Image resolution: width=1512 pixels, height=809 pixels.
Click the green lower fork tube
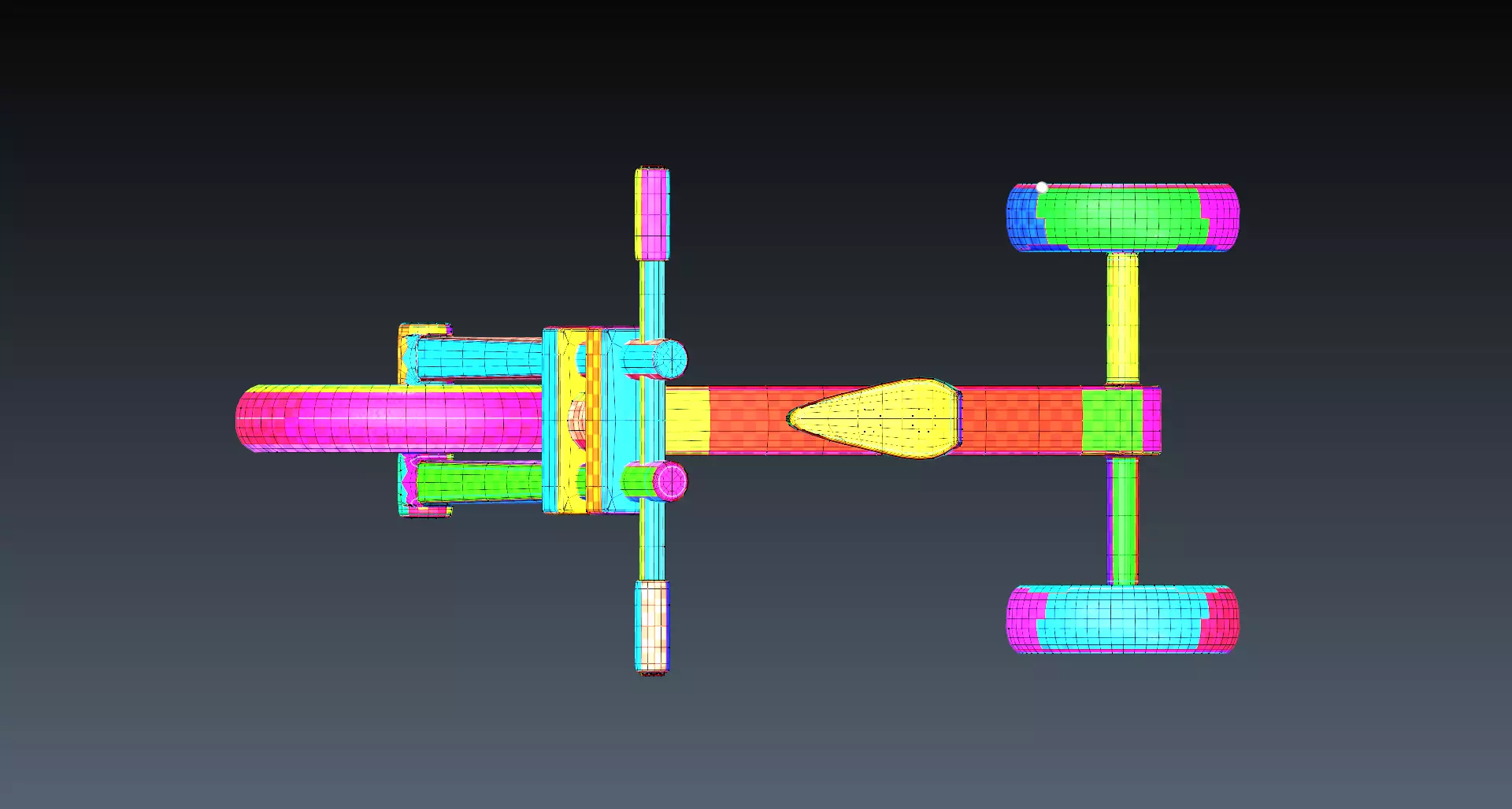pyautogui.click(x=479, y=481)
